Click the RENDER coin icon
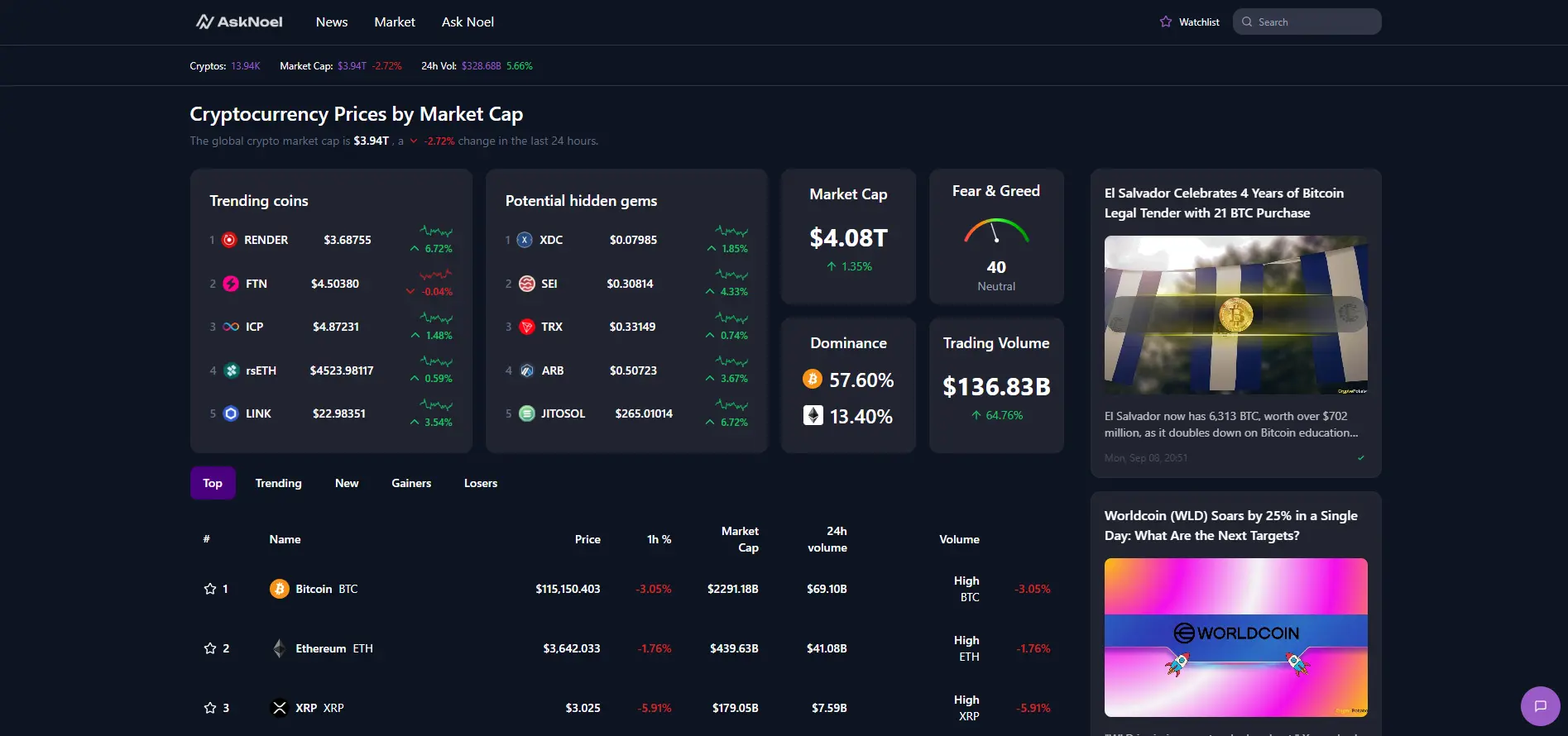The height and width of the screenshot is (736, 1568). (229, 240)
